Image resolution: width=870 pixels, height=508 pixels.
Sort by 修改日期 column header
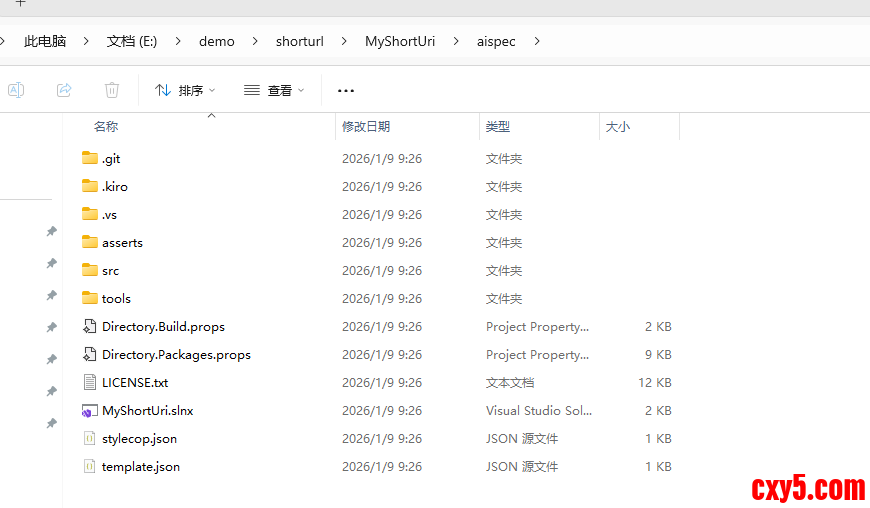(x=366, y=127)
